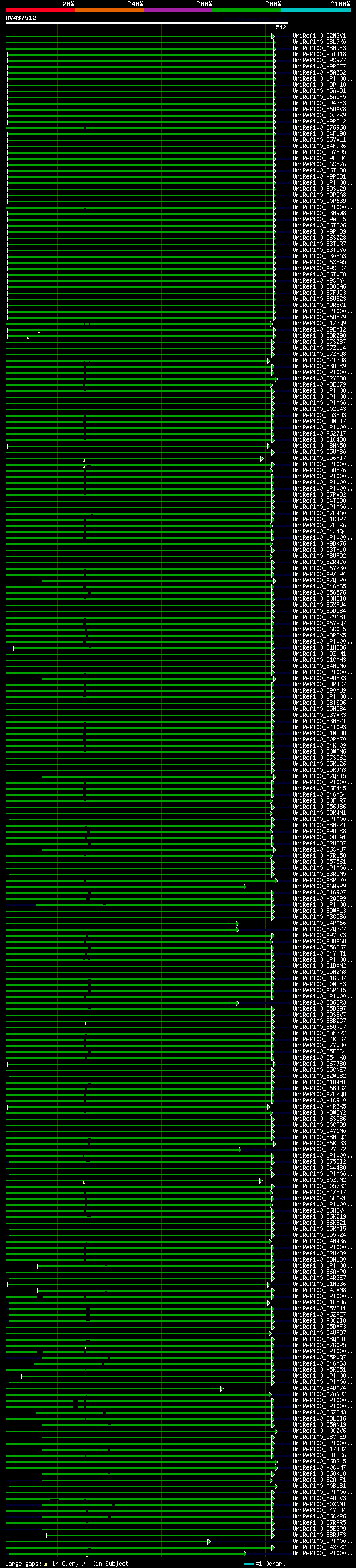Open hit UniRef100_Q2M3Y1

click(x=319, y=36)
